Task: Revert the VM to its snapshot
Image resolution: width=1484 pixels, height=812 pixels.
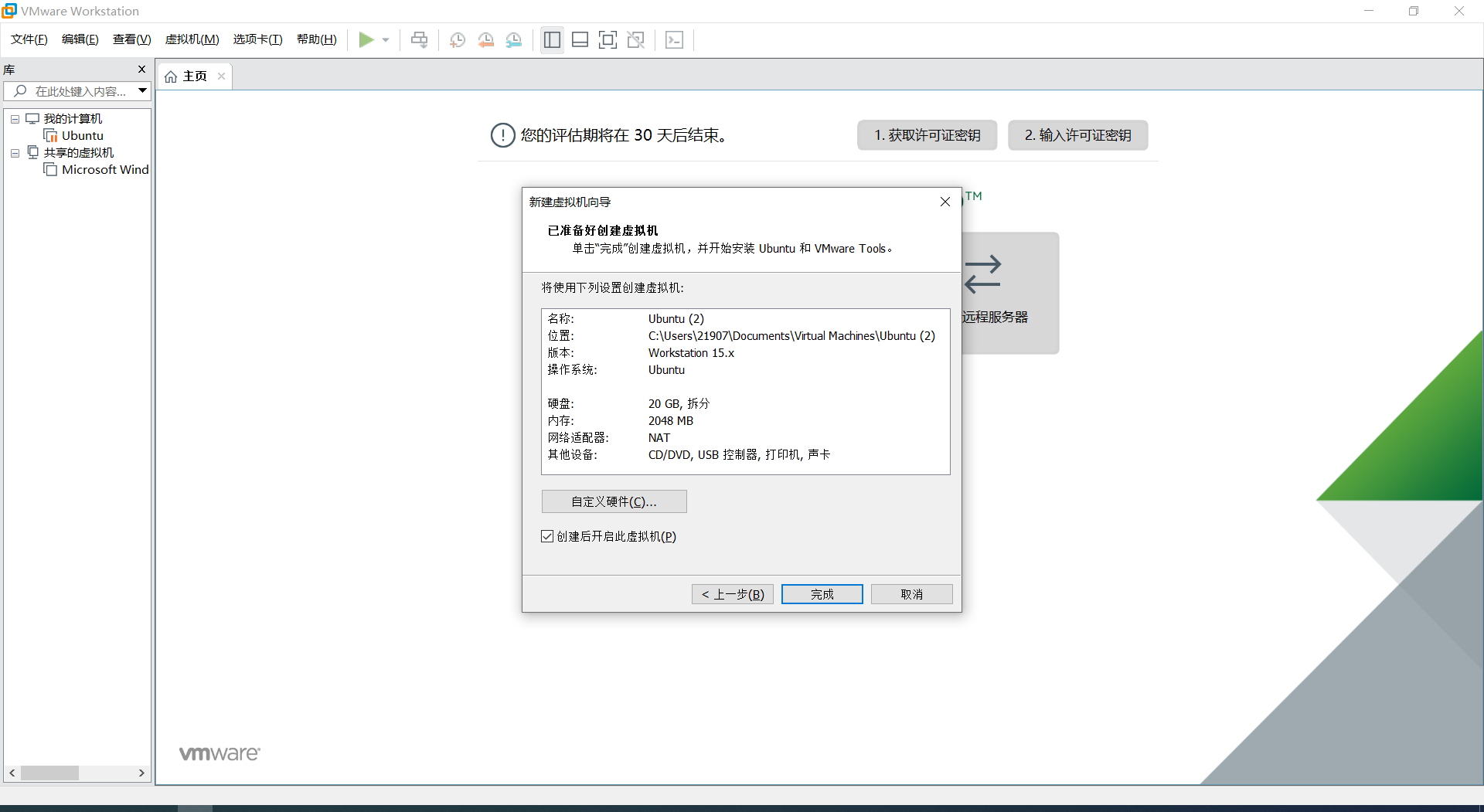Action: 486,39
